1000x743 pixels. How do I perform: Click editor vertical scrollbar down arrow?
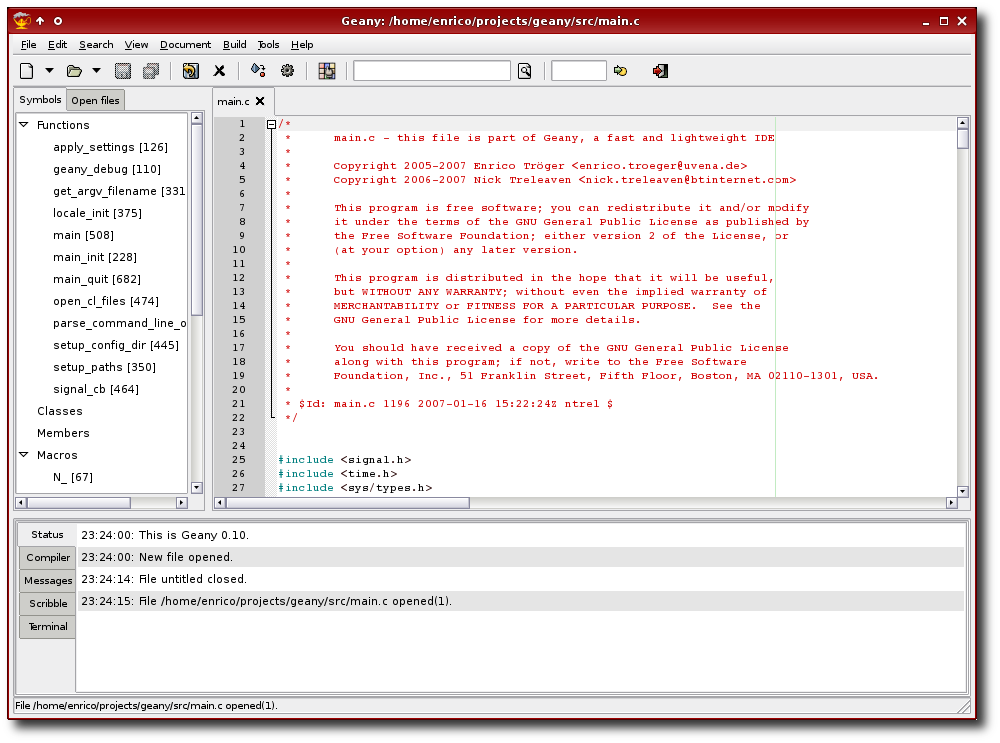pos(963,491)
